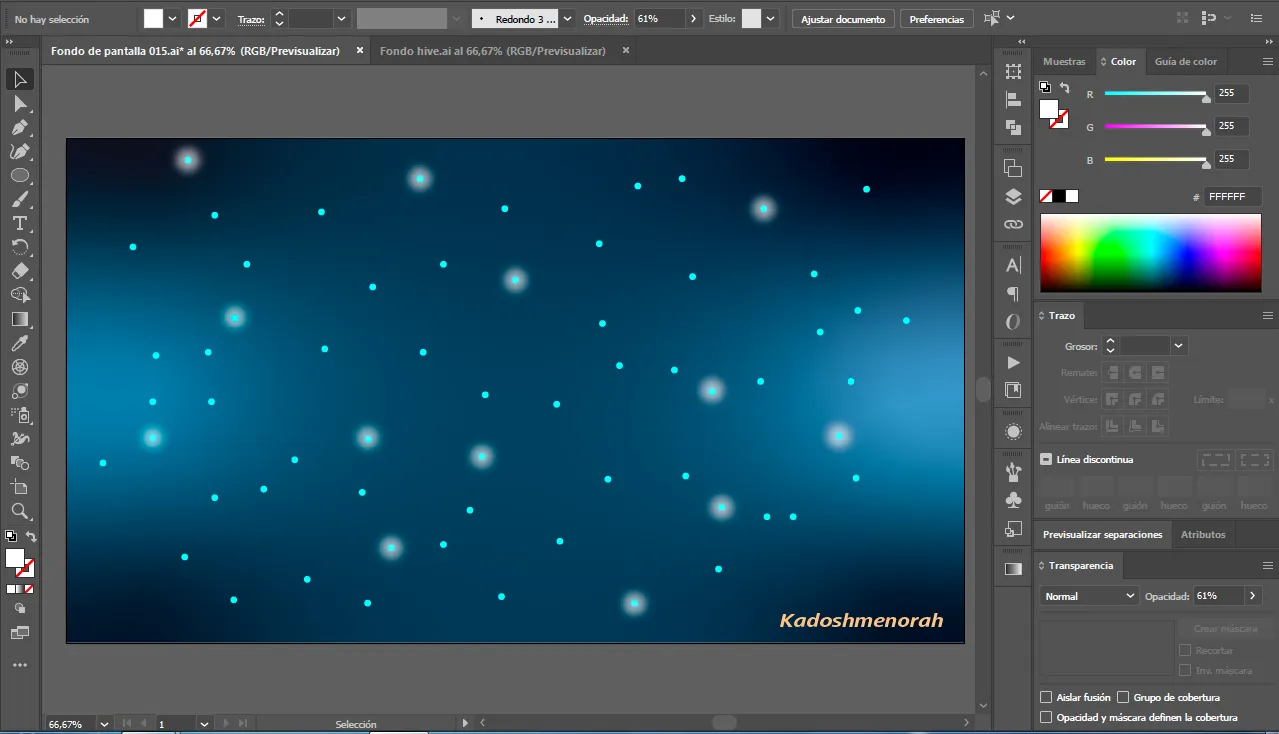Open the Links panel icon in dock

tap(1013, 224)
